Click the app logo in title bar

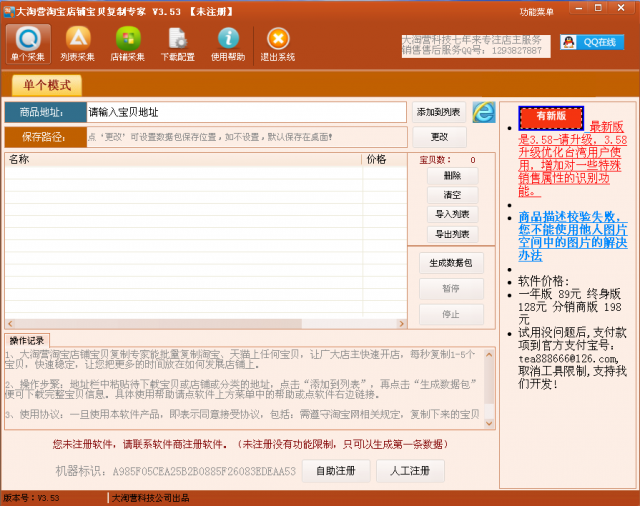[9, 11]
